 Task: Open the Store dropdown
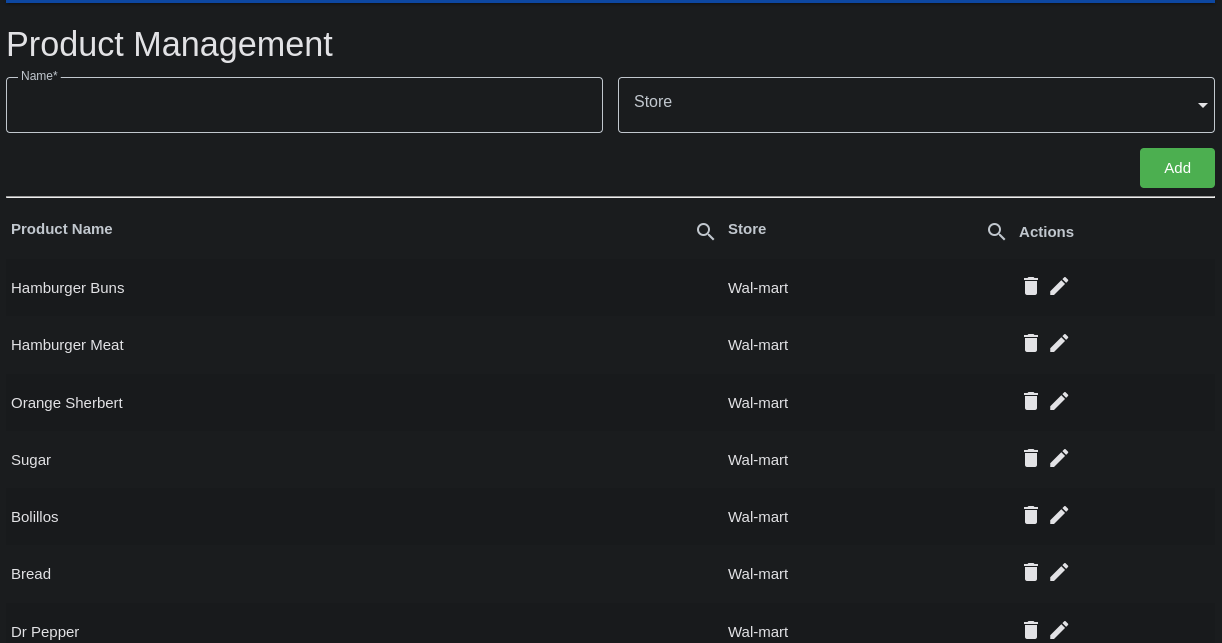(916, 105)
